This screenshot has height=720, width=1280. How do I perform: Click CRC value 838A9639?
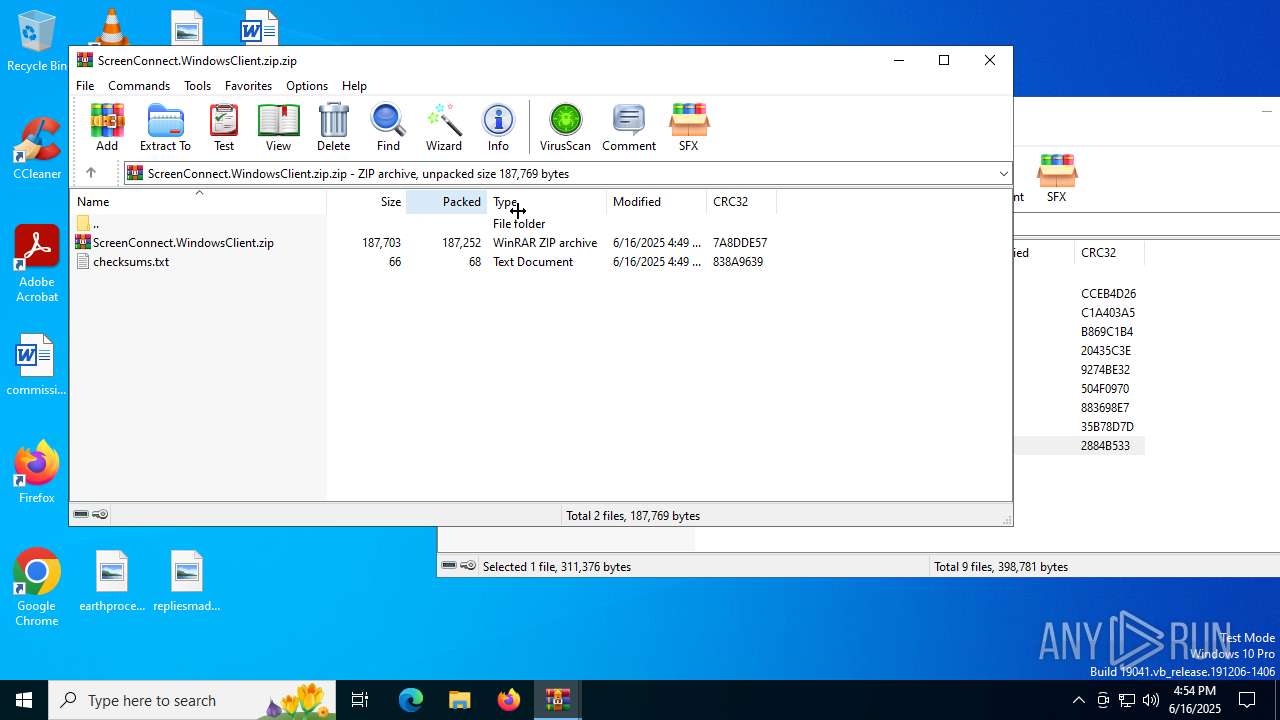click(738, 261)
